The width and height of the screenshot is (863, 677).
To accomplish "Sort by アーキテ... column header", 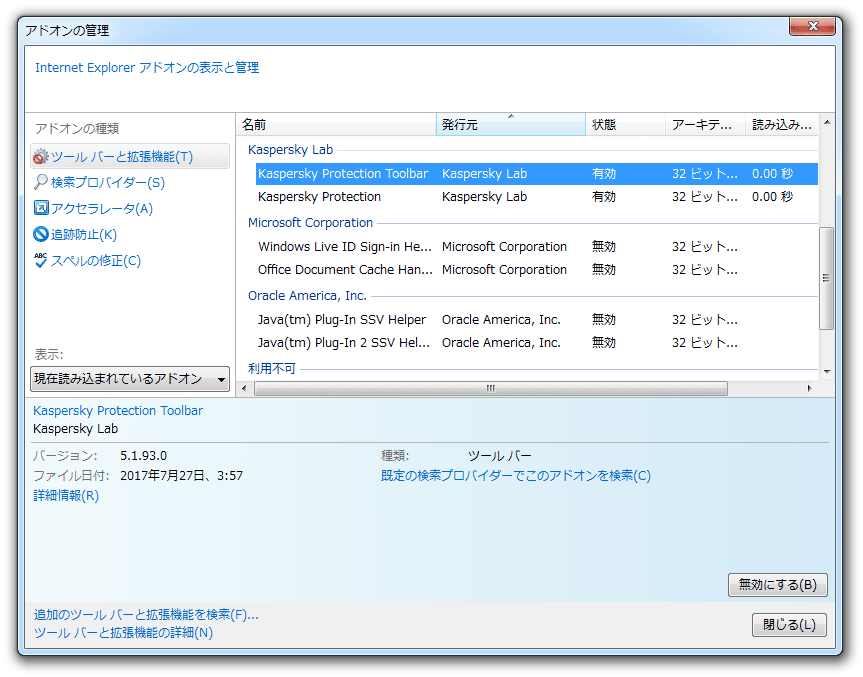I will tap(705, 125).
